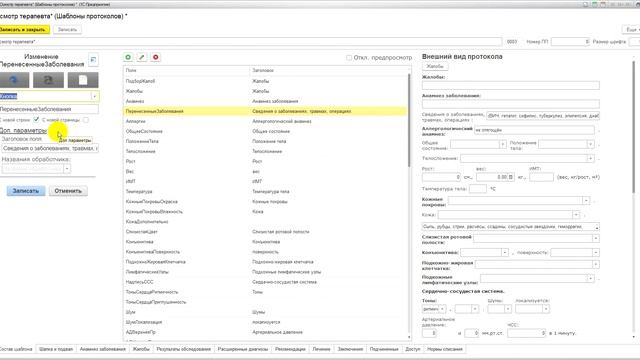
Task: Click the red delete field icon
Action: point(156,58)
